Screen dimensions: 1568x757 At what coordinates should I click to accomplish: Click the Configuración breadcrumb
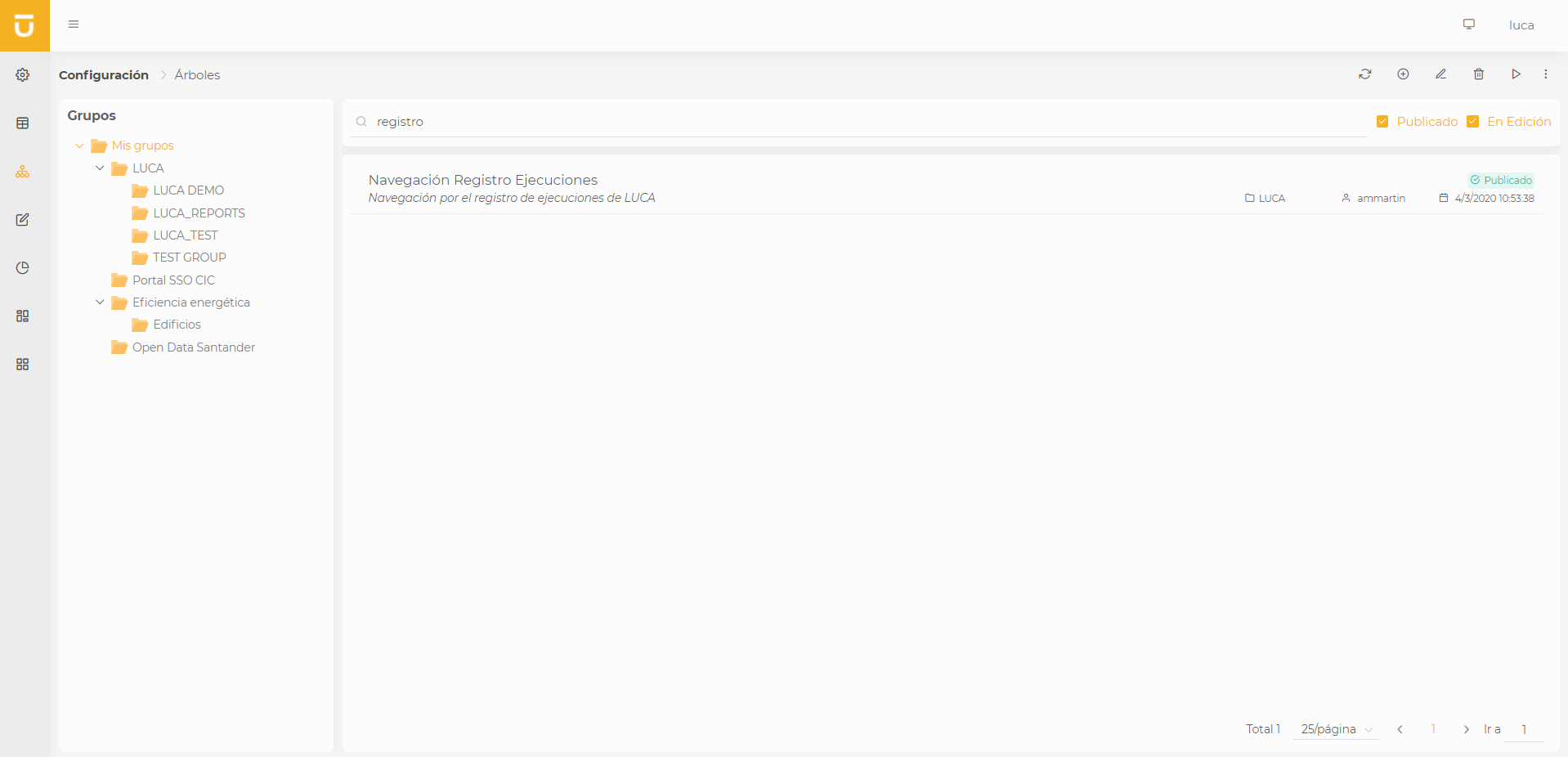click(104, 75)
